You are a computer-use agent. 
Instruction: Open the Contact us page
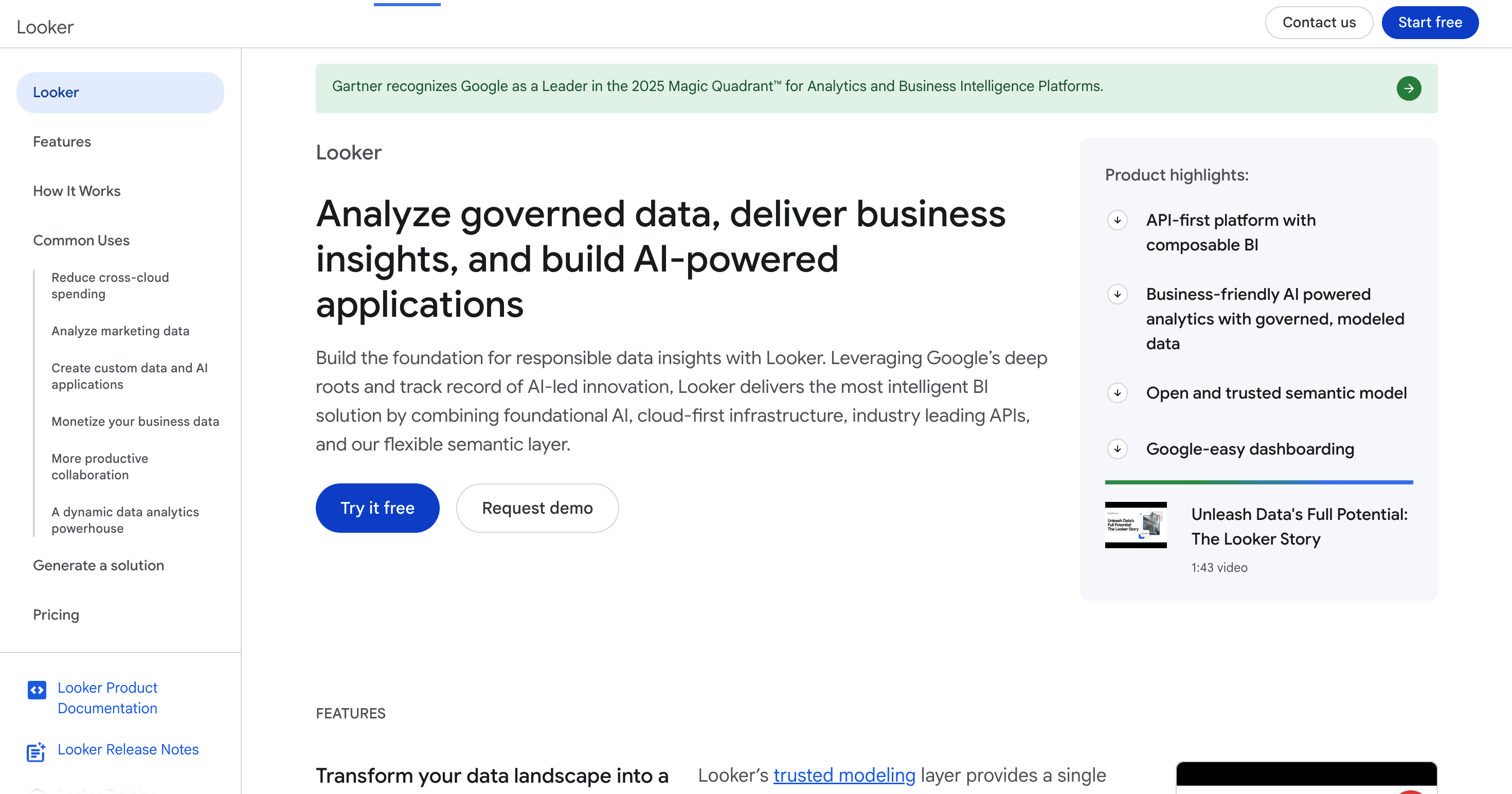point(1319,22)
